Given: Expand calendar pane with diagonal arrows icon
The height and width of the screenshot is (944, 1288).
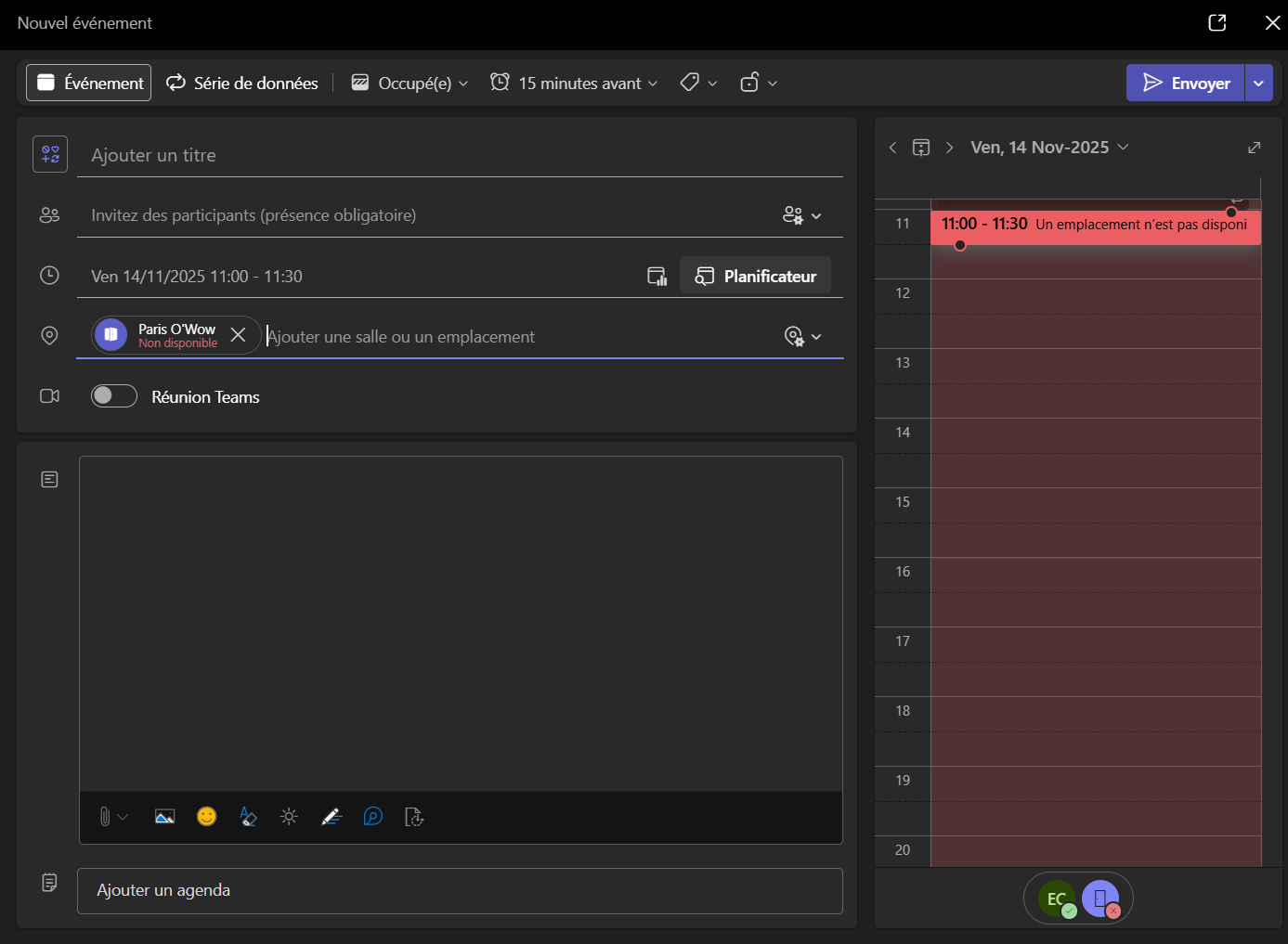Looking at the screenshot, I should coord(1254,148).
